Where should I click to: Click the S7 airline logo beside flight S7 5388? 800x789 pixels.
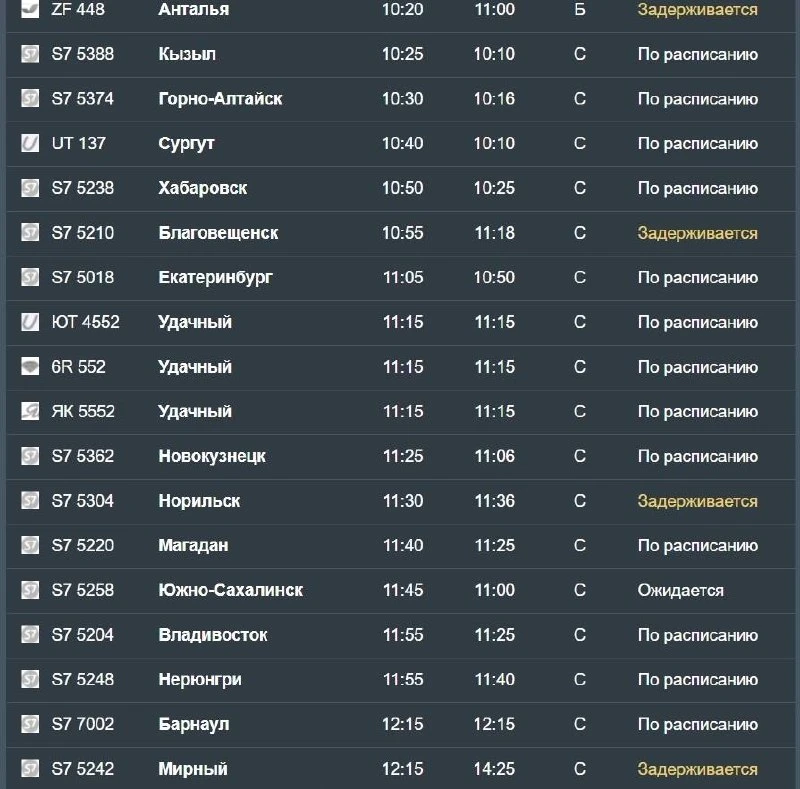pos(30,54)
